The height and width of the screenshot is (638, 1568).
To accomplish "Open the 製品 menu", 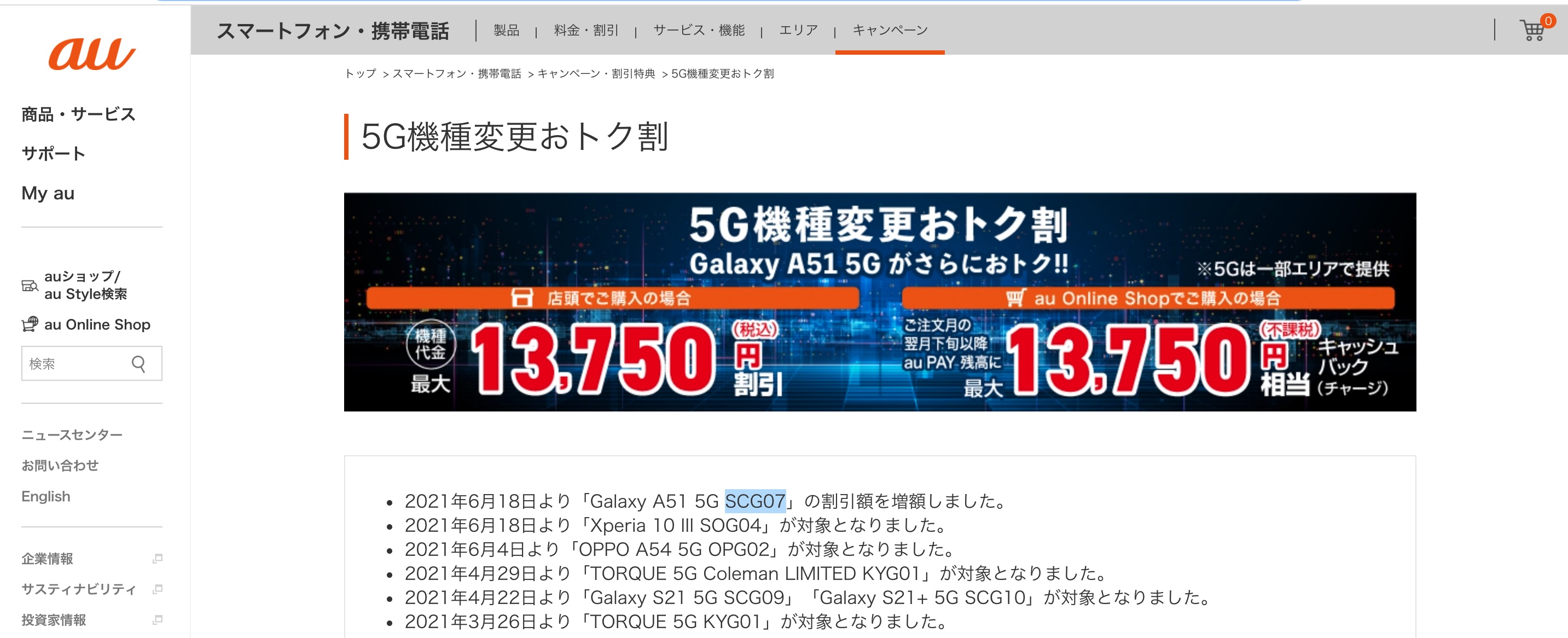I will coord(506,31).
